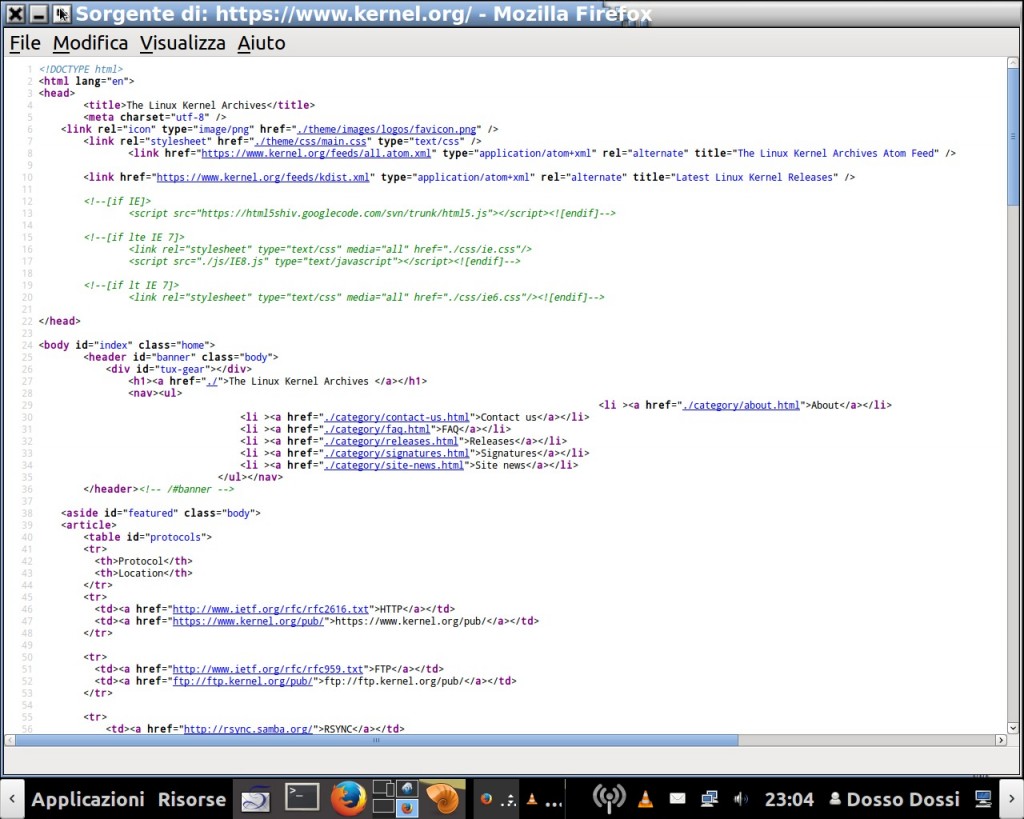This screenshot has width=1024, height=819.
Task: Click the '</head>' closing tag
Action: click(x=59, y=321)
